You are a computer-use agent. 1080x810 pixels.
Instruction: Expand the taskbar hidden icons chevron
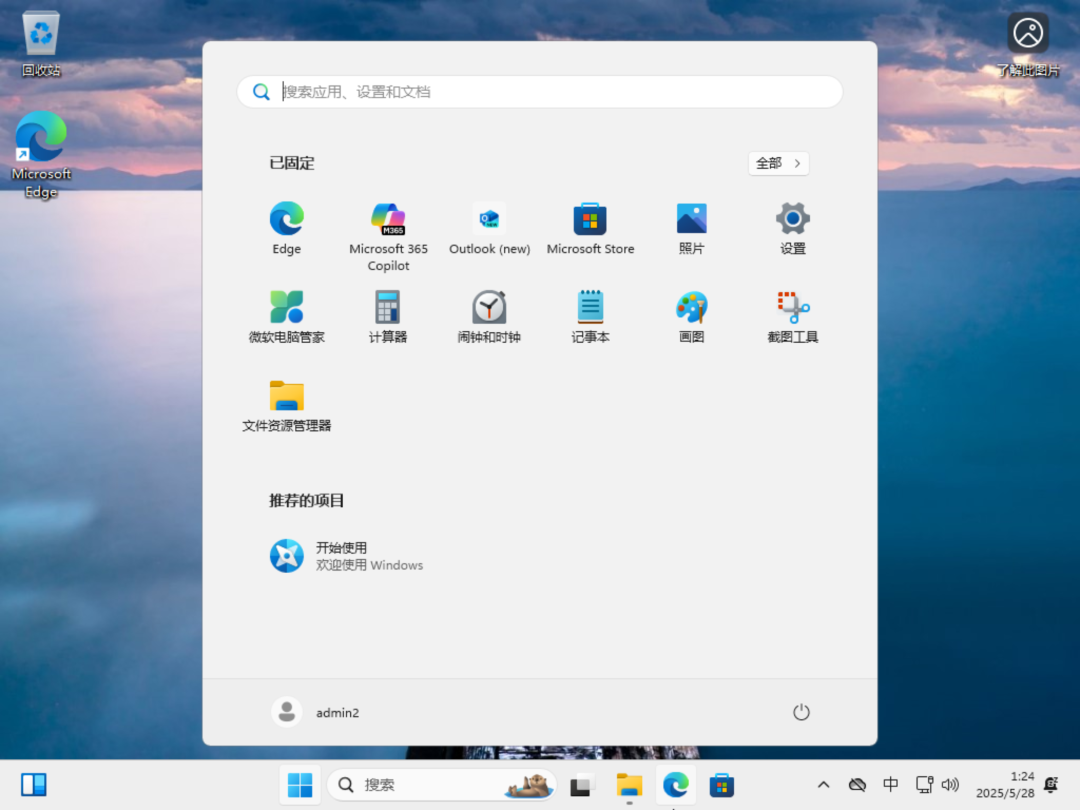(x=823, y=785)
